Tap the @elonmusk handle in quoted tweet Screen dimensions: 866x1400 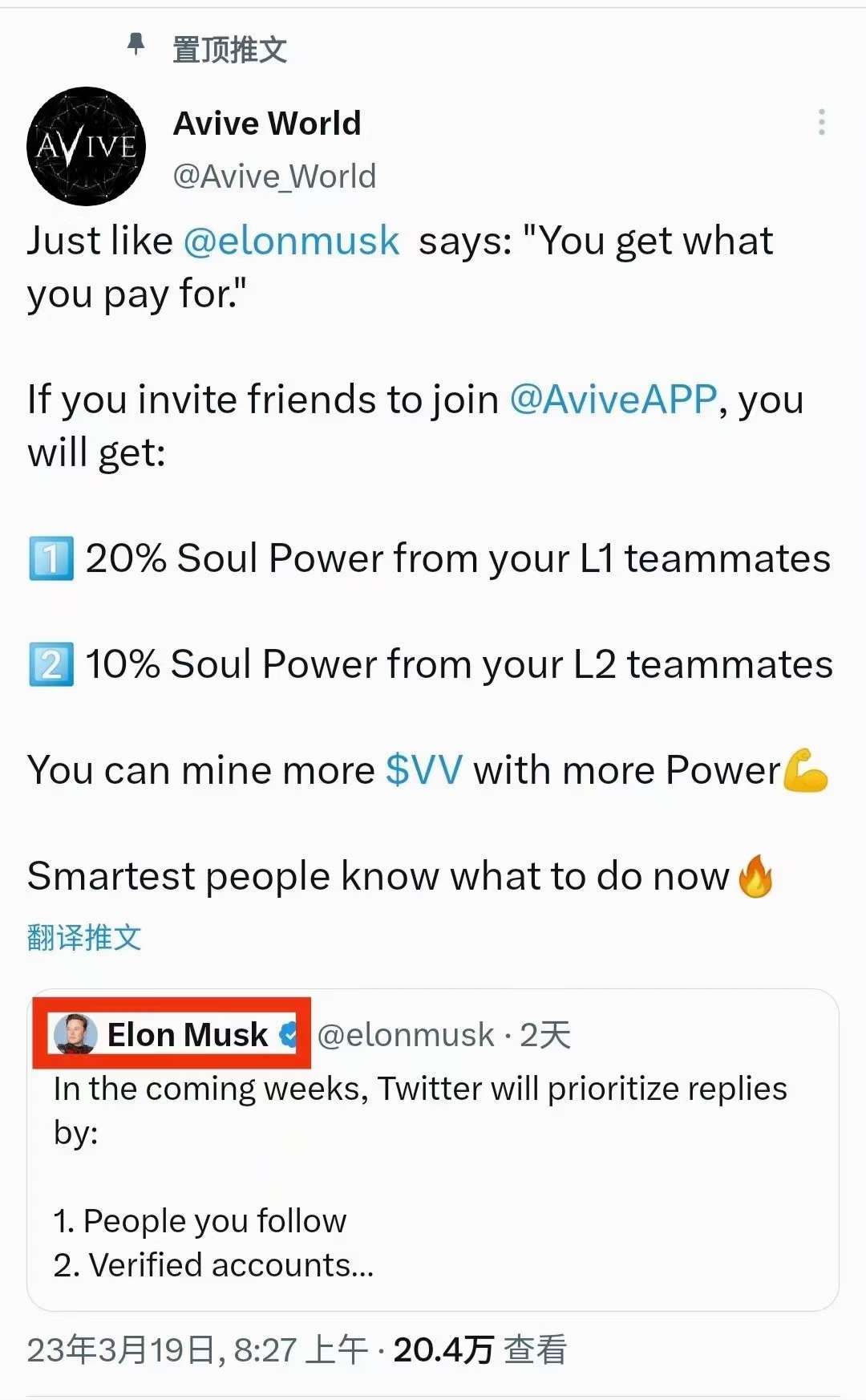click(x=406, y=1035)
